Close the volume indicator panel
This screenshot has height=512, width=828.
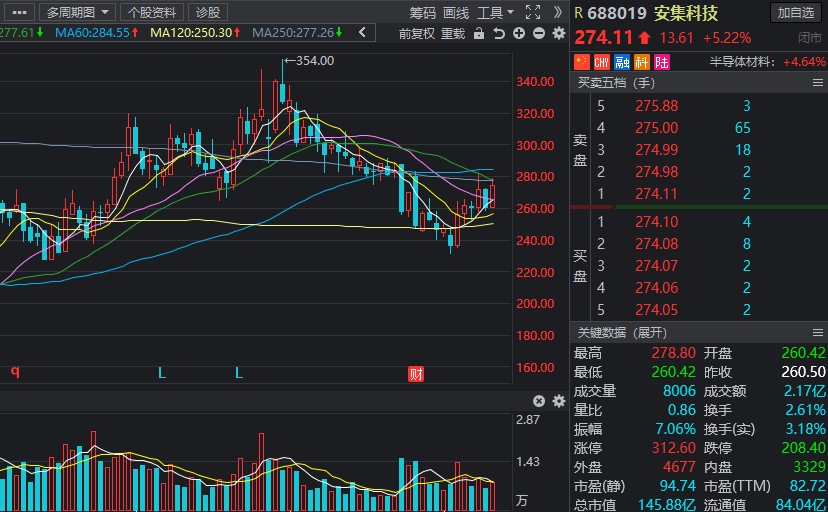pyautogui.click(x=539, y=401)
